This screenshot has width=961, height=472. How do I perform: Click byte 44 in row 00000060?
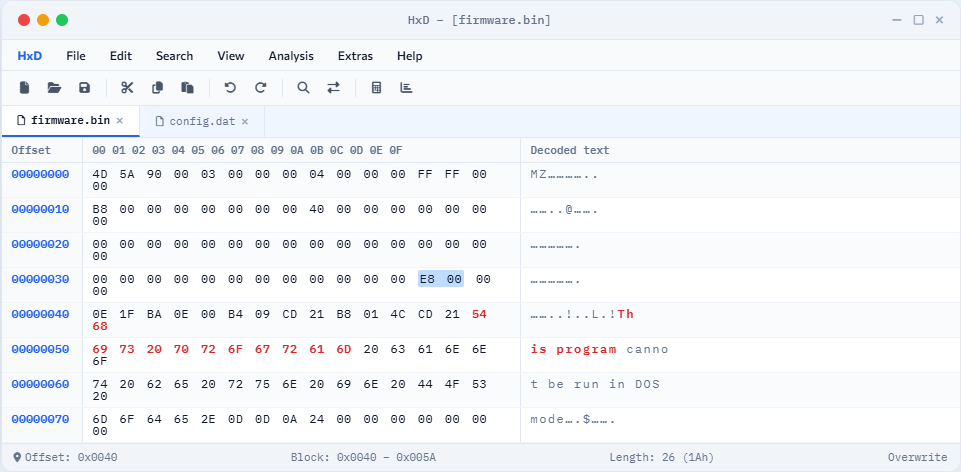coord(425,384)
